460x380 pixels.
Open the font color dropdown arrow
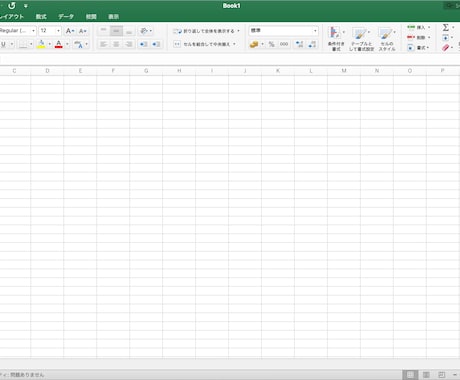coord(67,44)
